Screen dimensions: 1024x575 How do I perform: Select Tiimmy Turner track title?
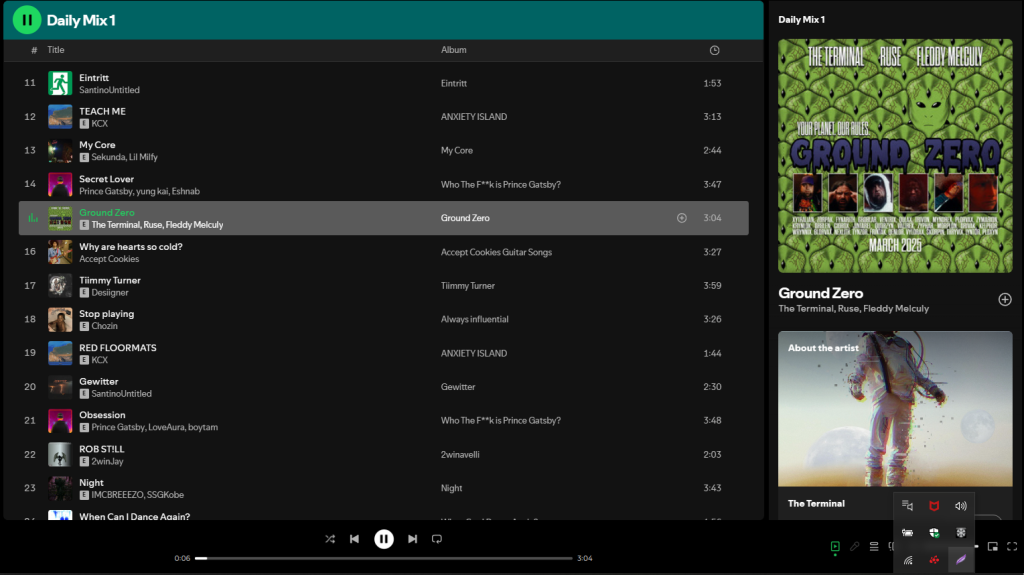tap(110, 280)
